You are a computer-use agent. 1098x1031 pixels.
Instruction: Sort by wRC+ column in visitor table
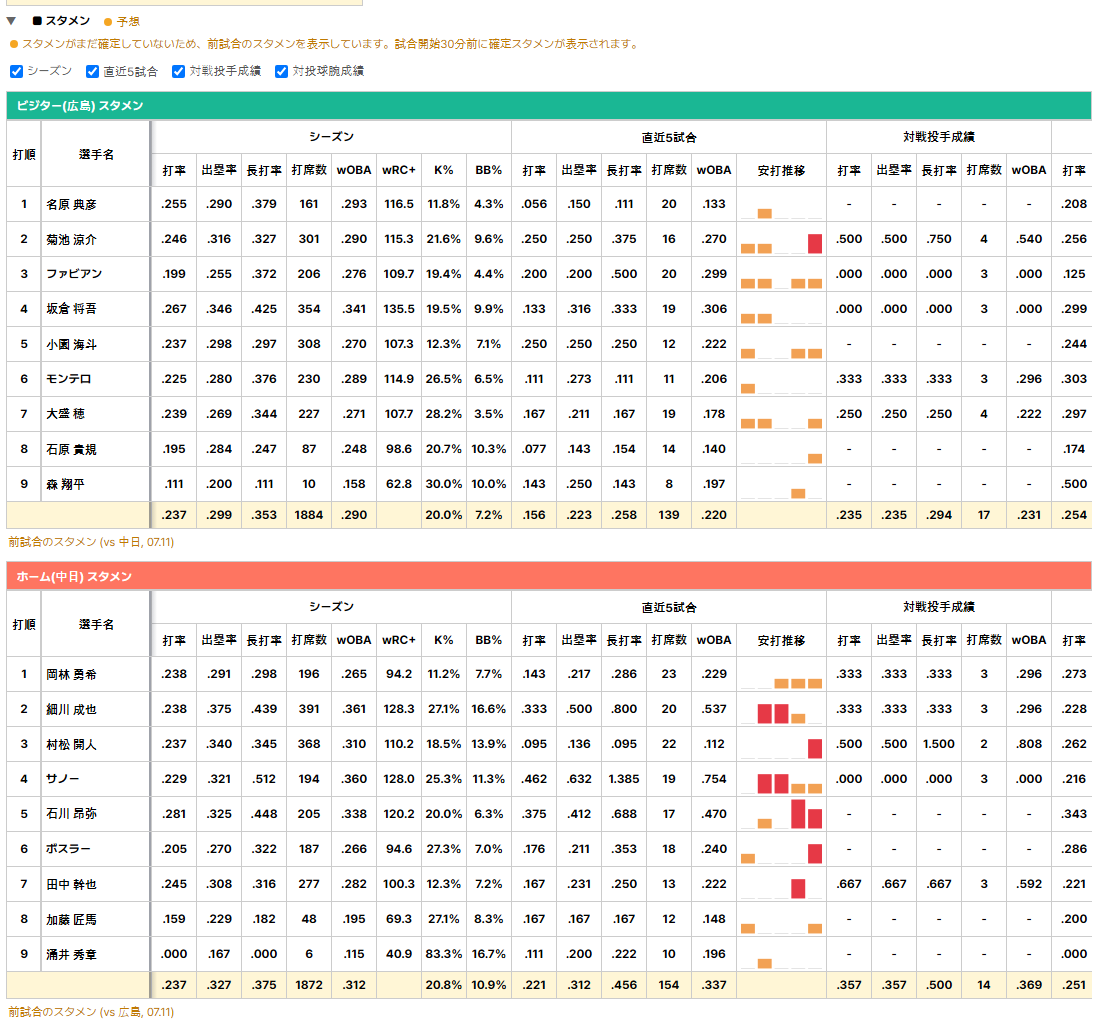398,170
